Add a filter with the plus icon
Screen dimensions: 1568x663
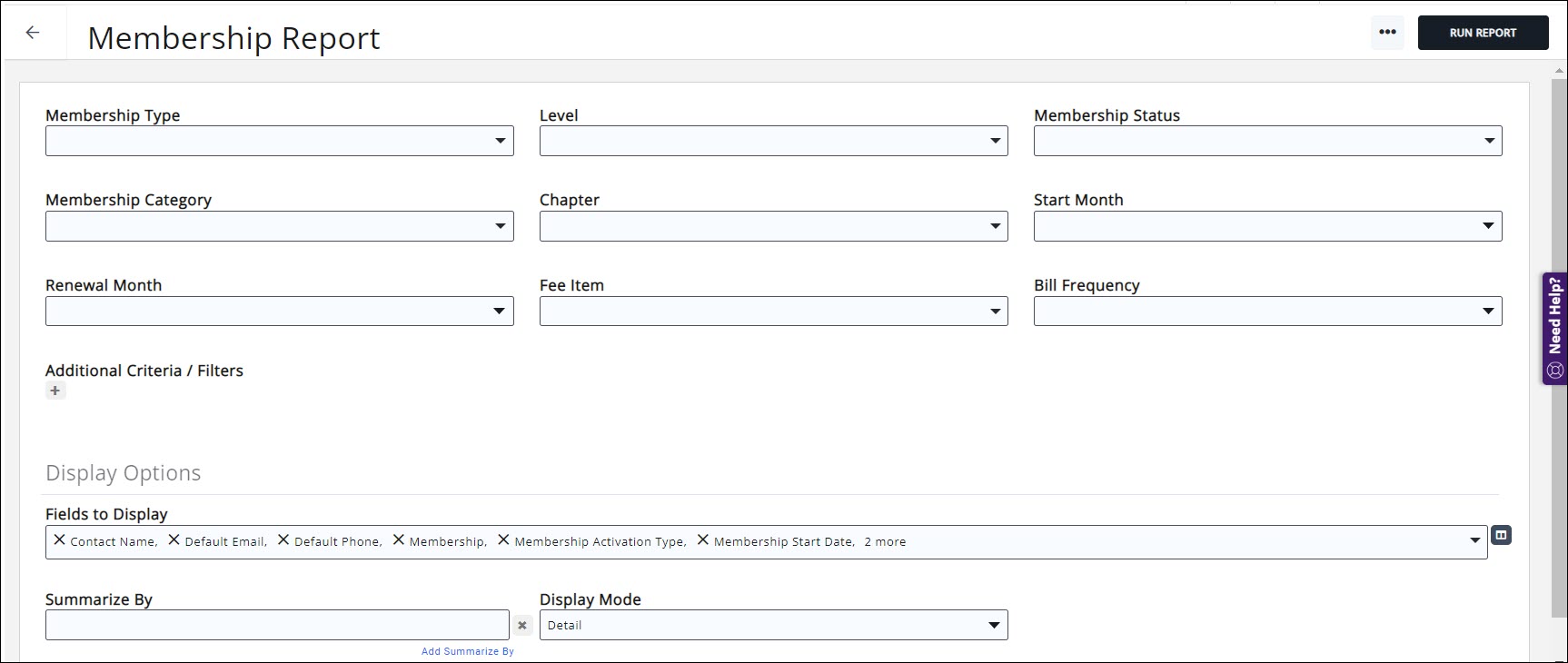coord(55,391)
